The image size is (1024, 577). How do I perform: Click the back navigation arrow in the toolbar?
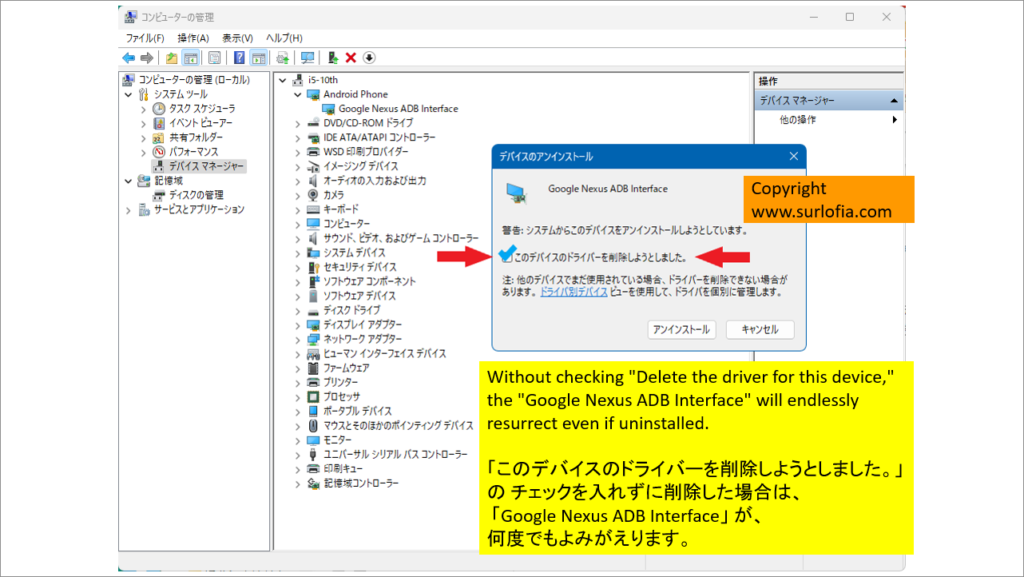128,57
